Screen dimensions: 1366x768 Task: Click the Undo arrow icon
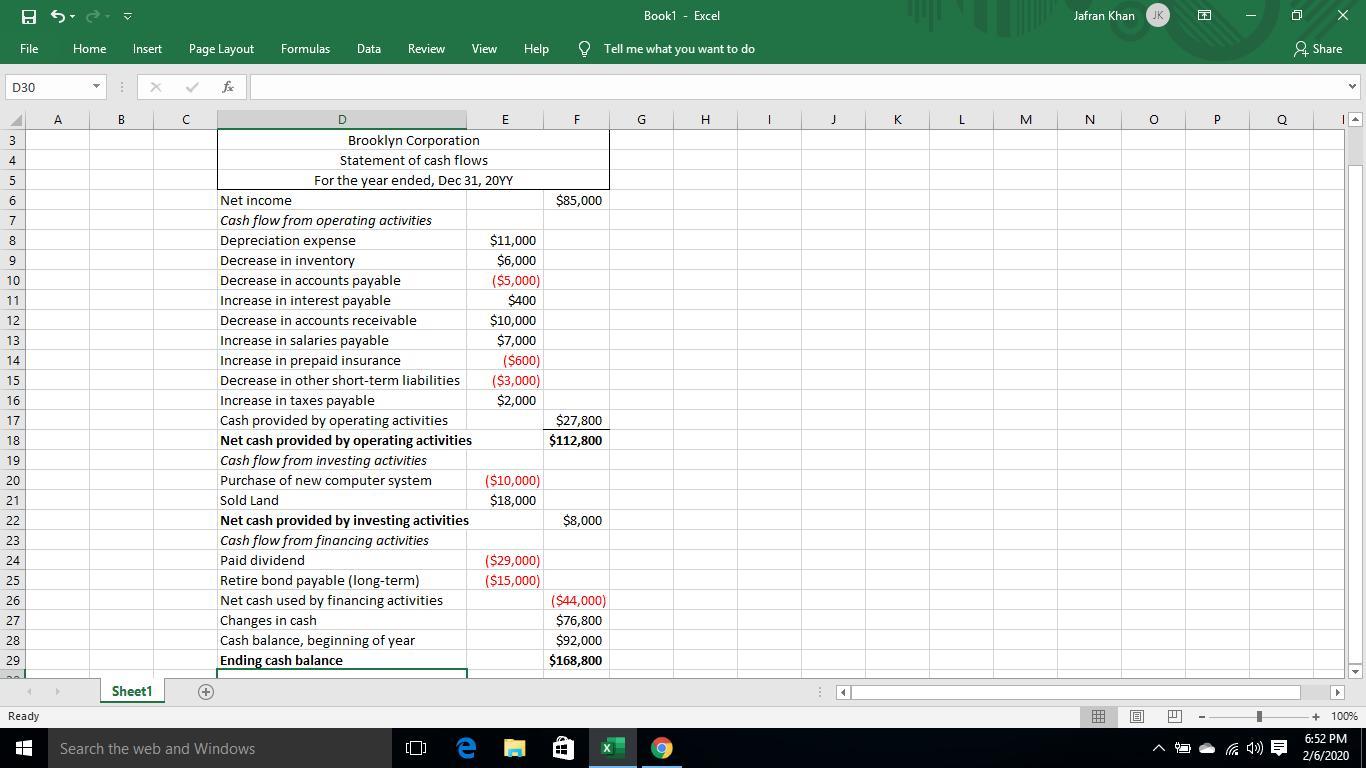(x=58, y=16)
